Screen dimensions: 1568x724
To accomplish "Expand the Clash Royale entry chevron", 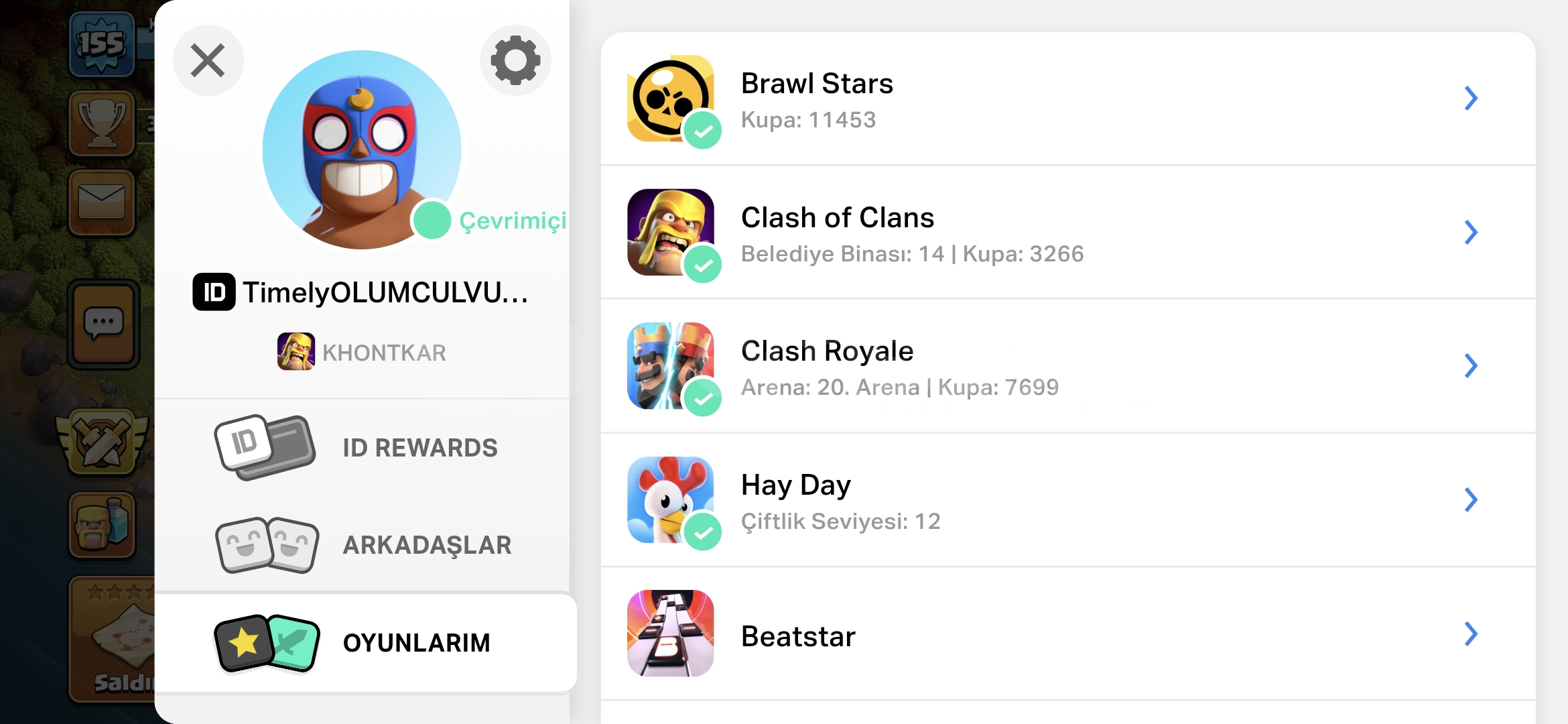I will 1471,366.
